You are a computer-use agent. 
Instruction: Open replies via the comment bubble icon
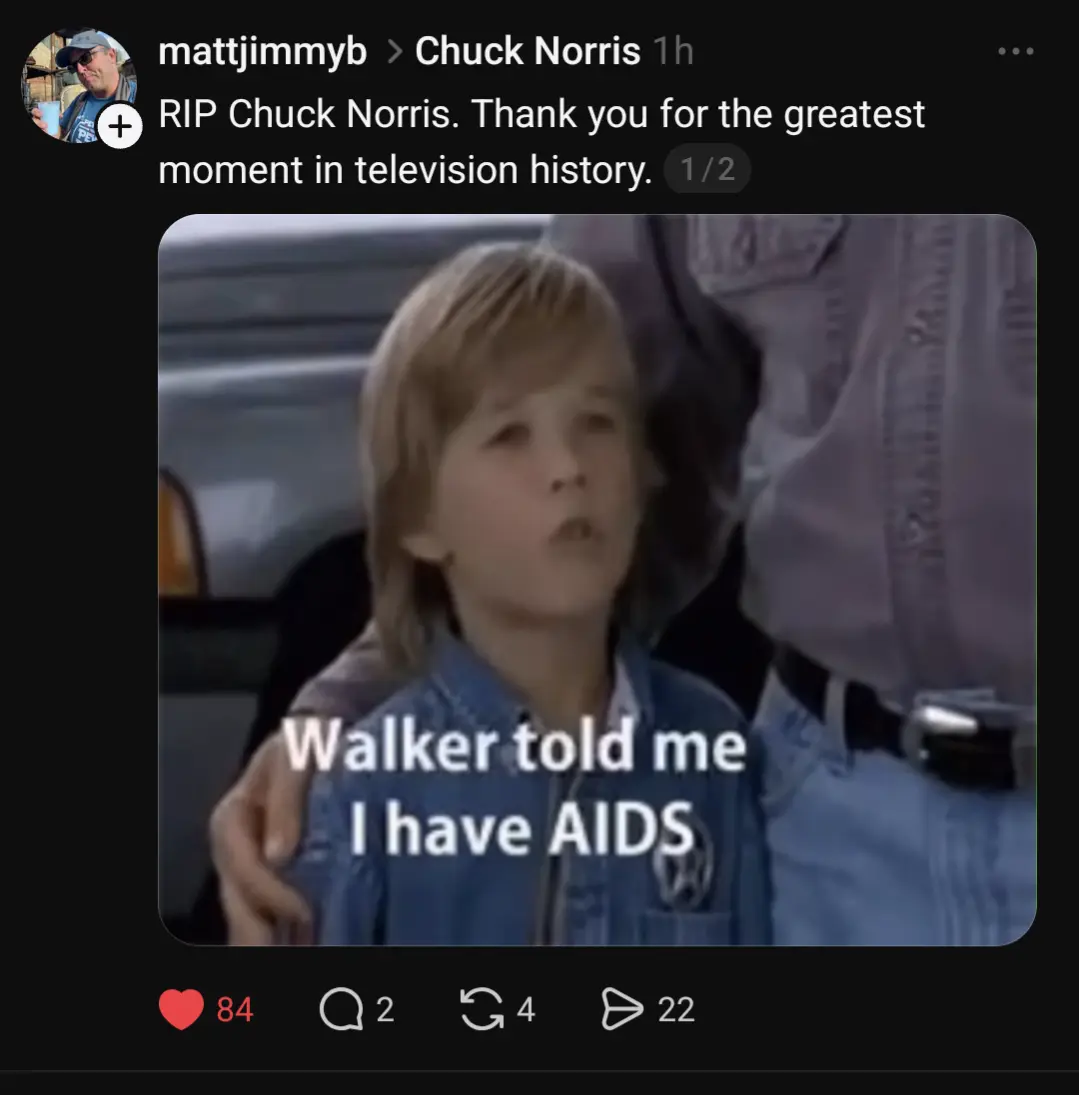tap(341, 1010)
